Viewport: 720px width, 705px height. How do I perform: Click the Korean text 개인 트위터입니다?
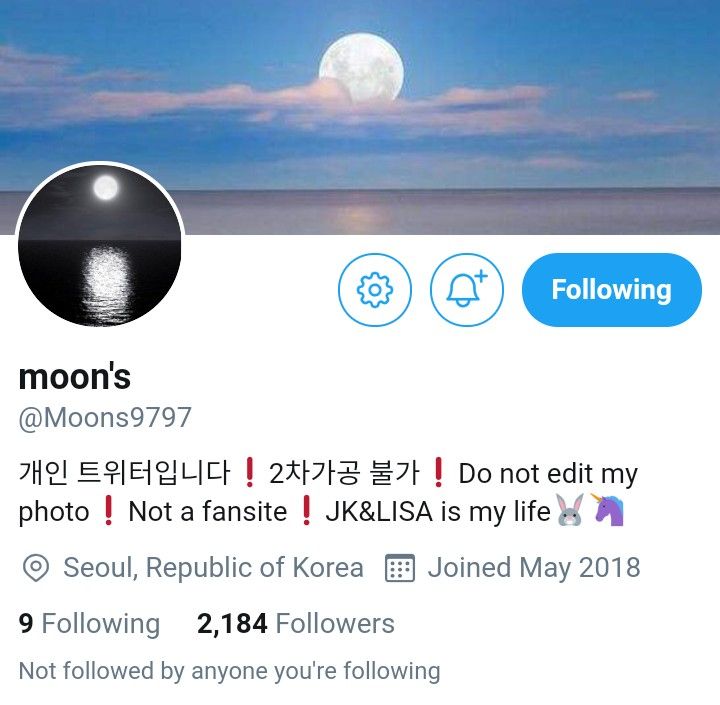coord(124,473)
